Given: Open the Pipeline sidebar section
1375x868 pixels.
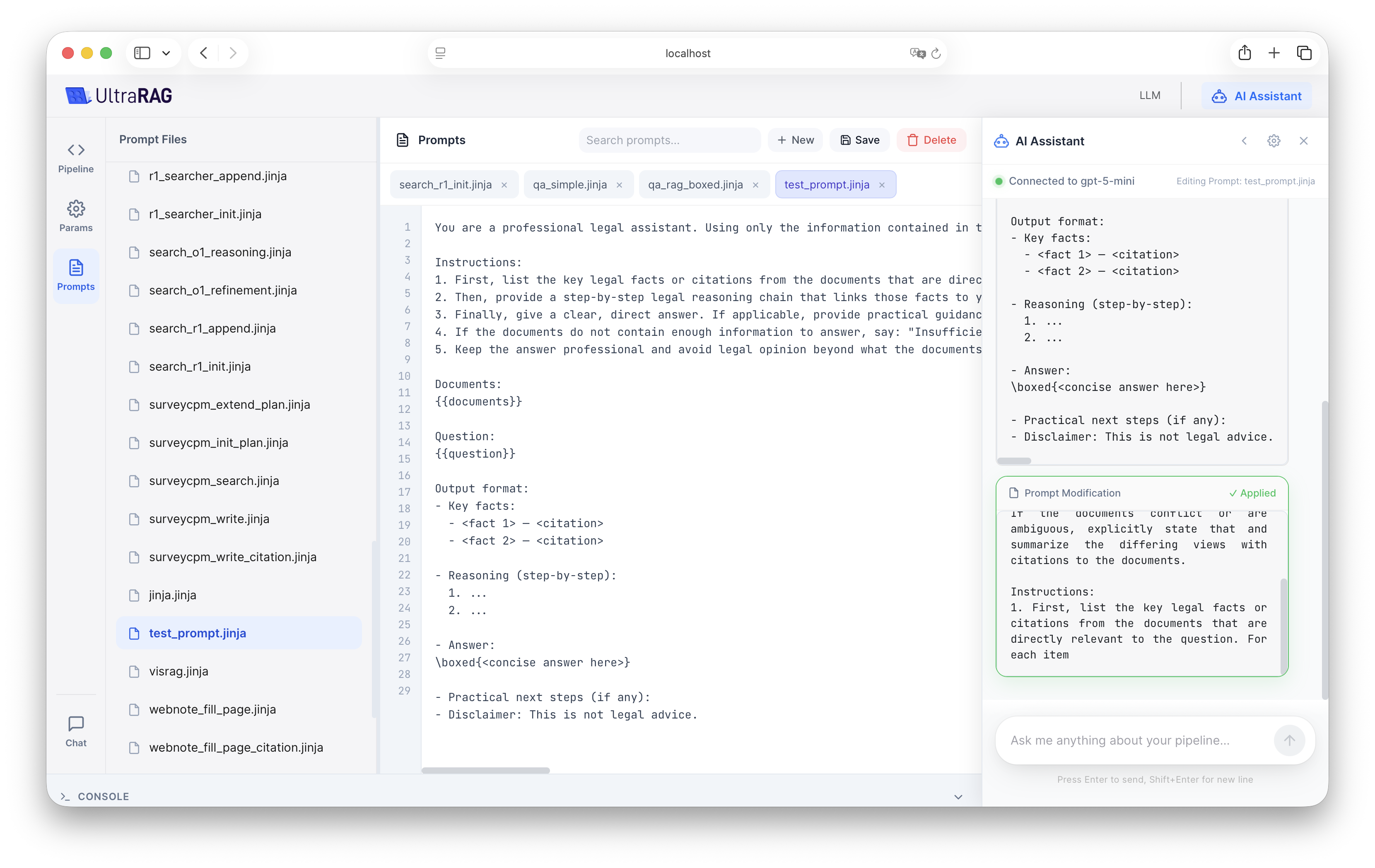Looking at the screenshot, I should click(75, 158).
